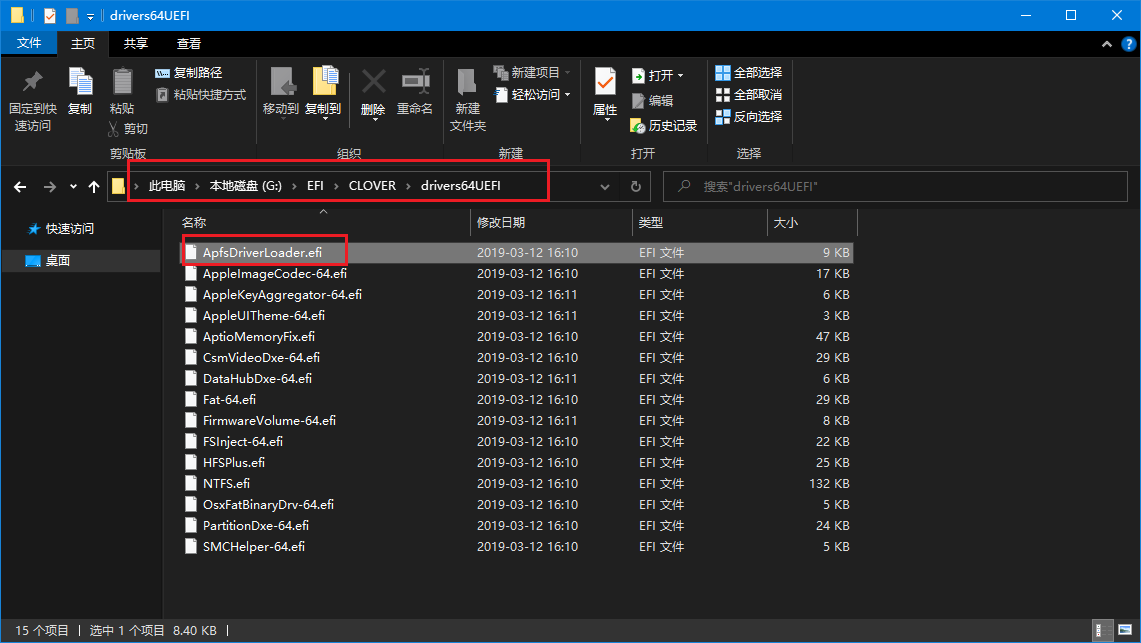Click the CLOVER breadcrumb segment

pos(372,186)
